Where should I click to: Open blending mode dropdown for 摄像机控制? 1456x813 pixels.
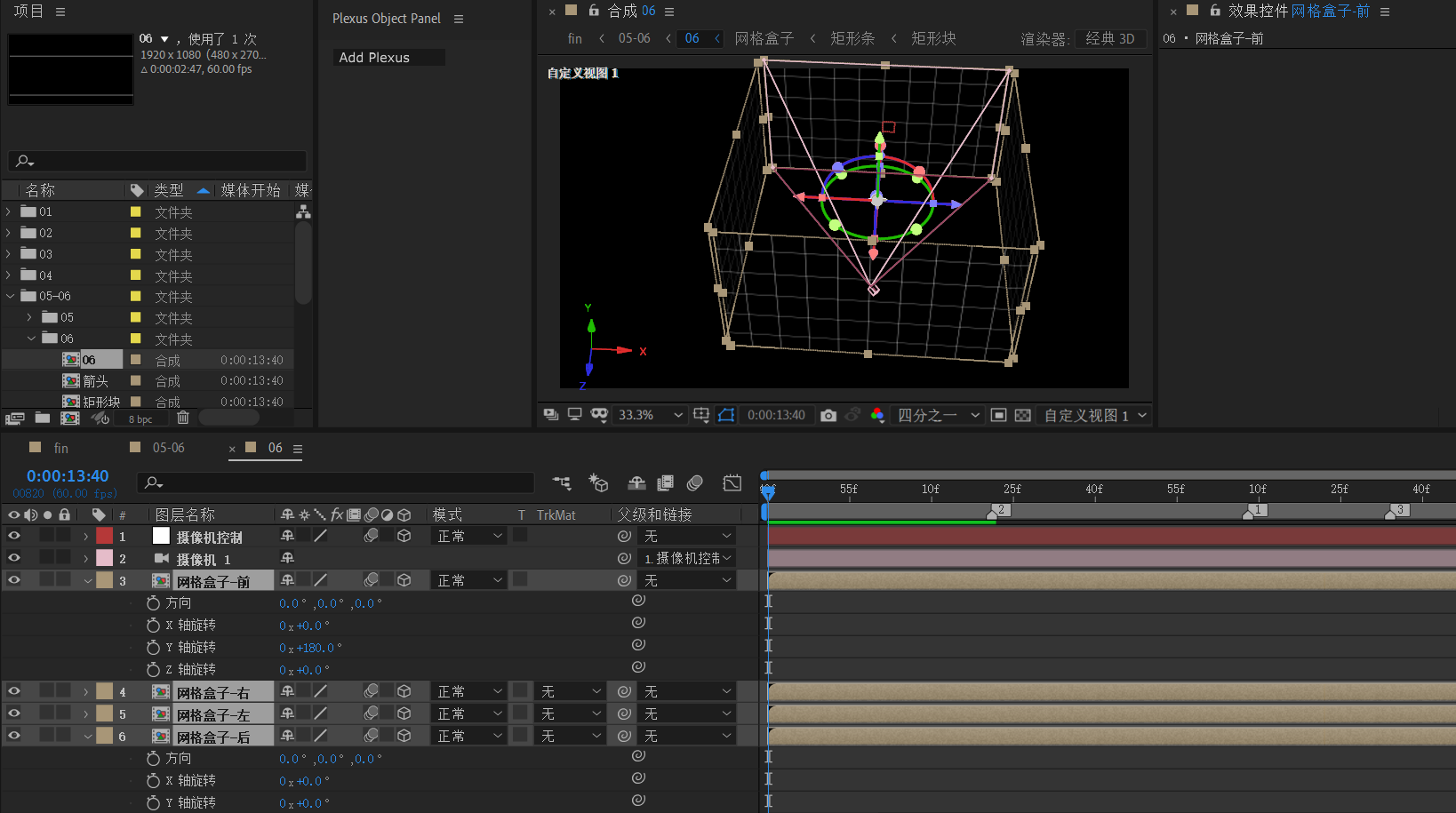pos(469,536)
